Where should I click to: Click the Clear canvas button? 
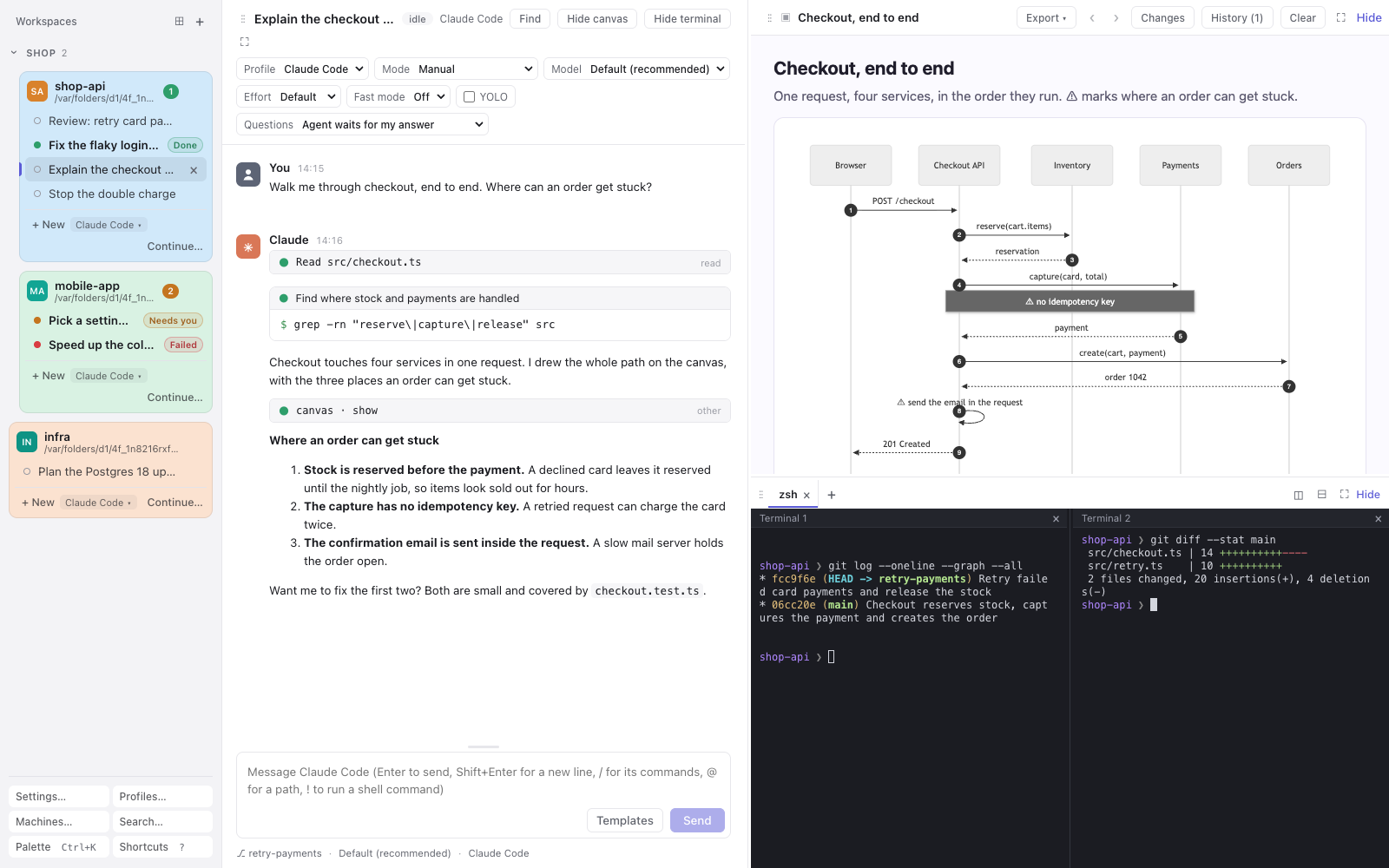(1302, 17)
